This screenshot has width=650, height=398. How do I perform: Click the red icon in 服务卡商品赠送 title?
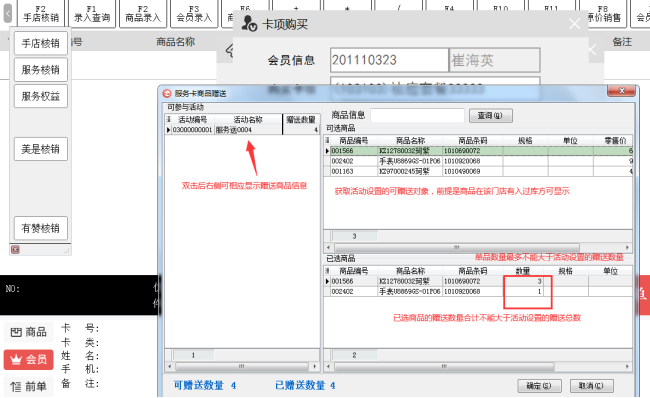coord(167,94)
